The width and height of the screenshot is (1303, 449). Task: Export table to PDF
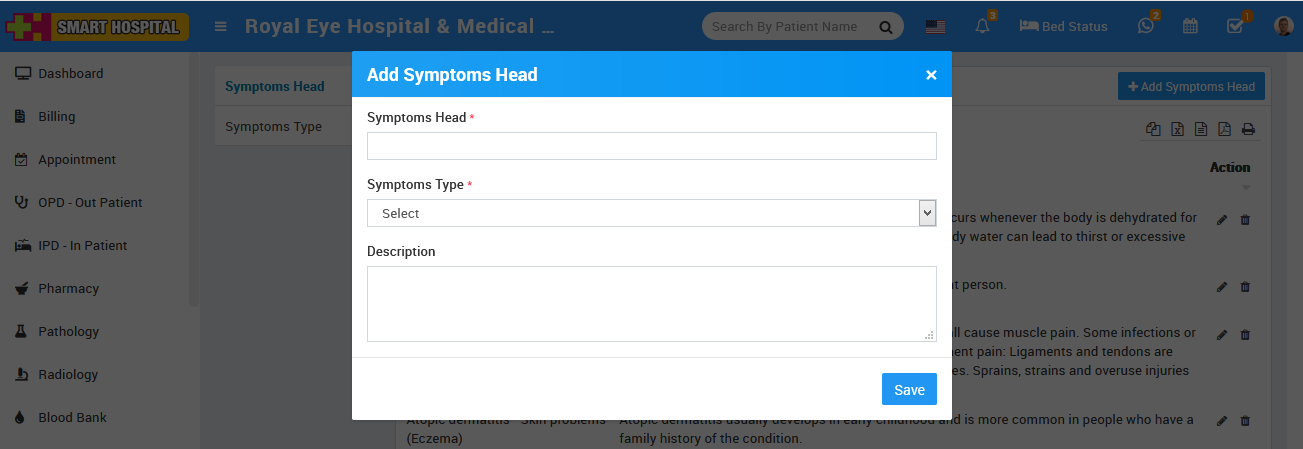tap(1224, 129)
